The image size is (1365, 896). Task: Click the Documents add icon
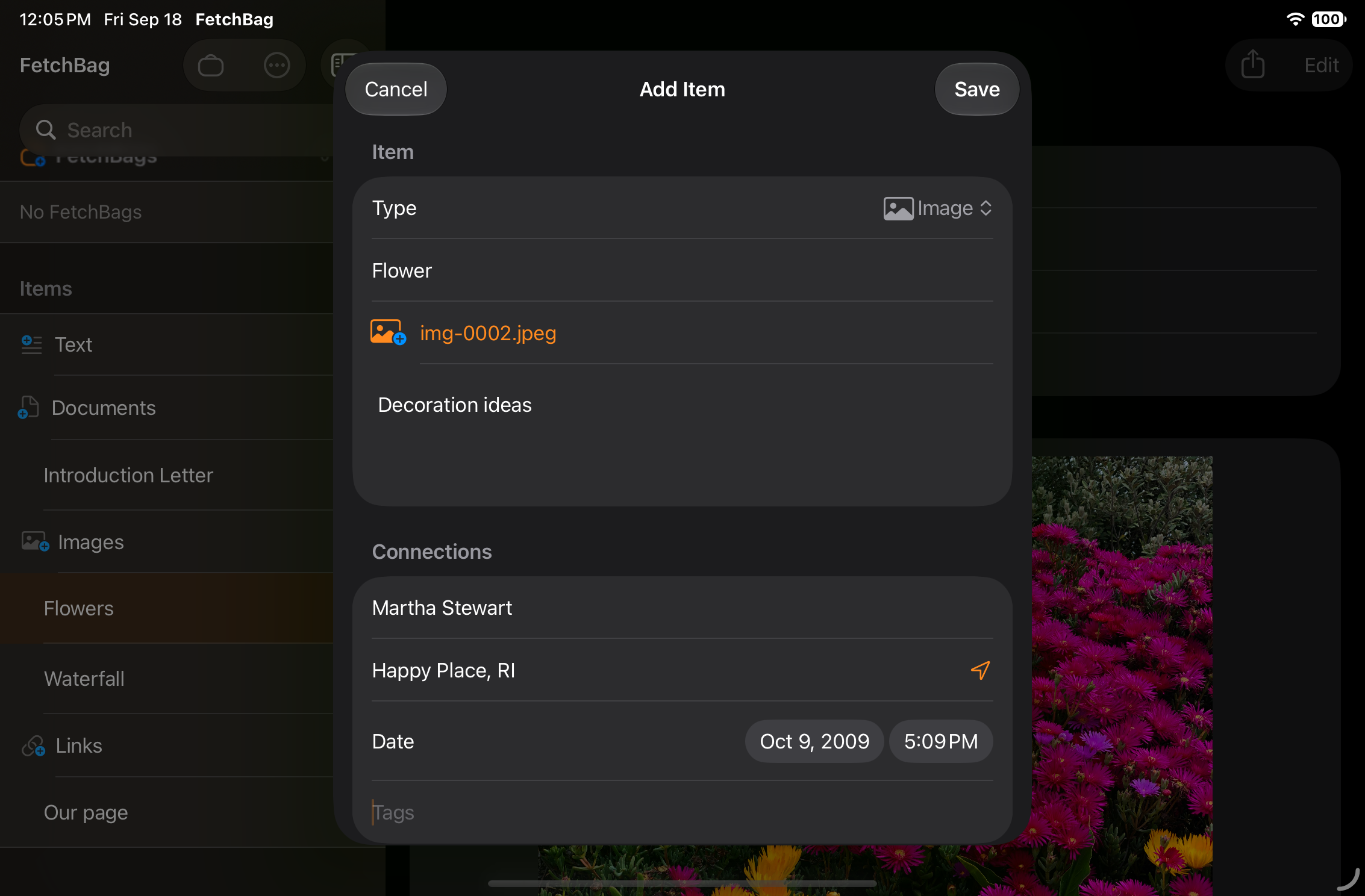click(28, 408)
